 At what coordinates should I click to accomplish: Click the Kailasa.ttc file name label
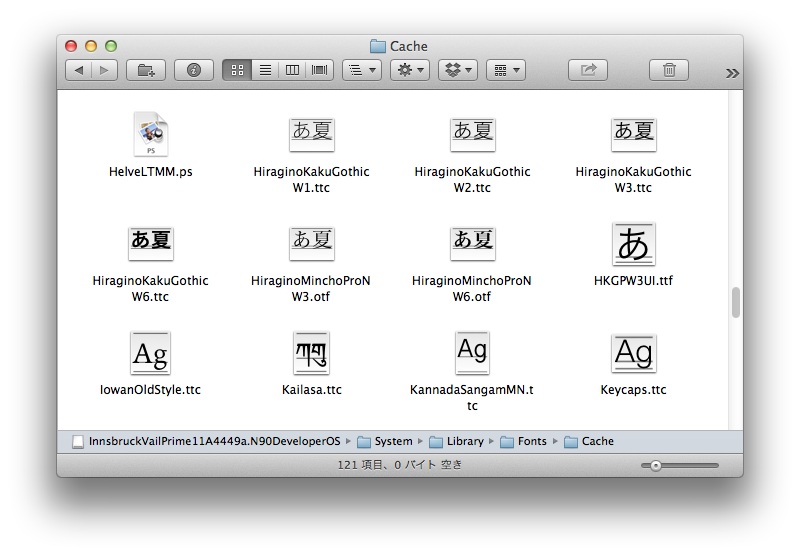312,390
